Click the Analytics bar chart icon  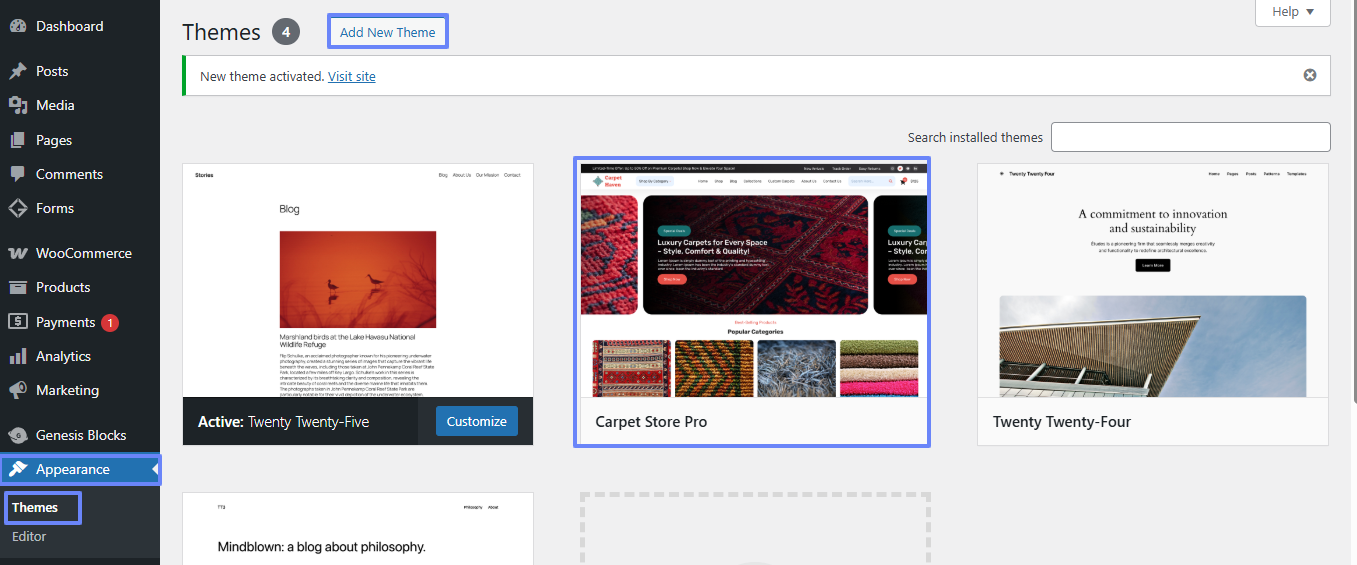click(17, 357)
